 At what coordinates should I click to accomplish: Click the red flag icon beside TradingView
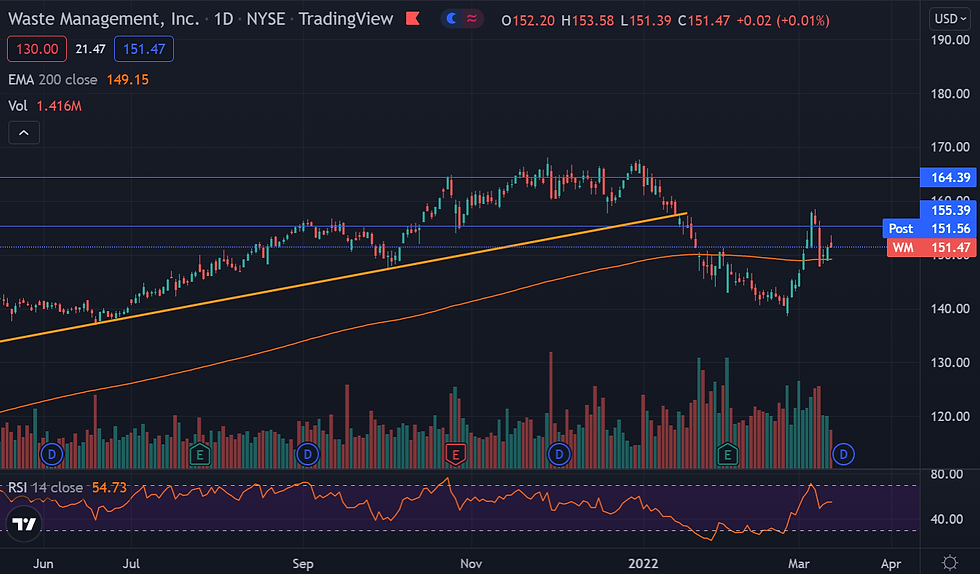(412, 19)
